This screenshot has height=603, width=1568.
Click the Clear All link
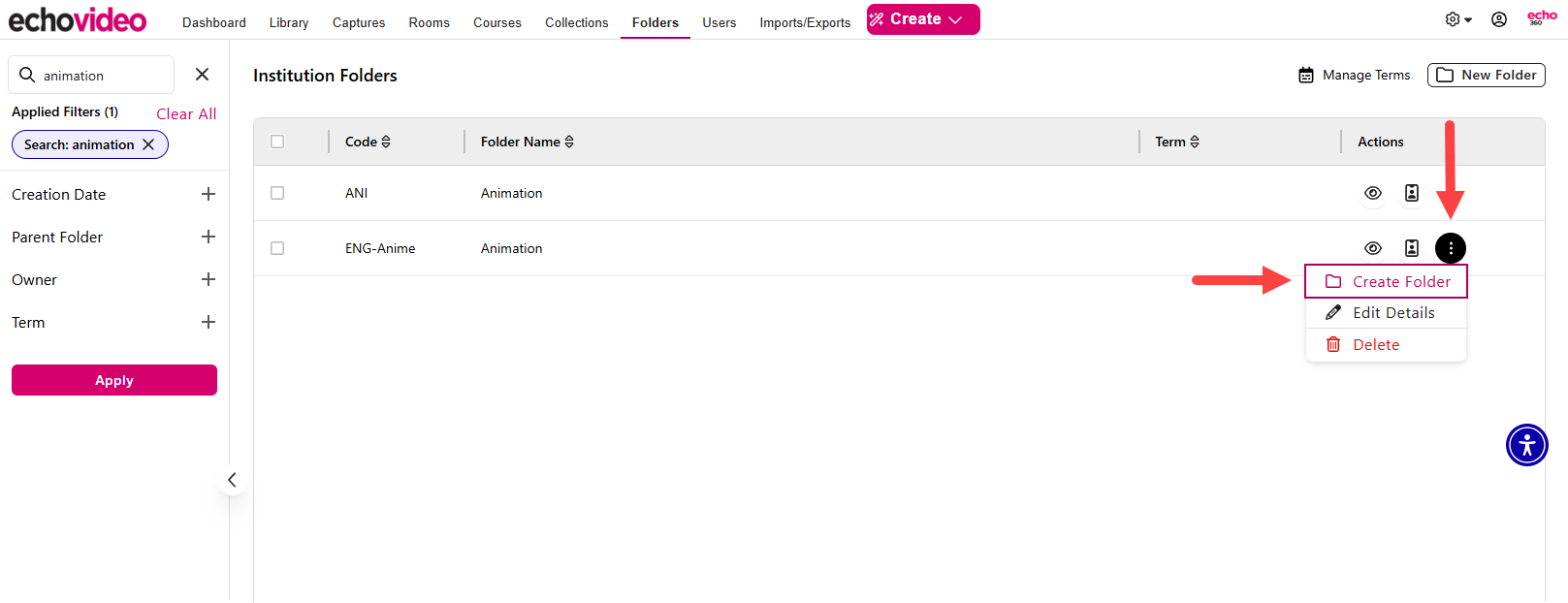(186, 113)
